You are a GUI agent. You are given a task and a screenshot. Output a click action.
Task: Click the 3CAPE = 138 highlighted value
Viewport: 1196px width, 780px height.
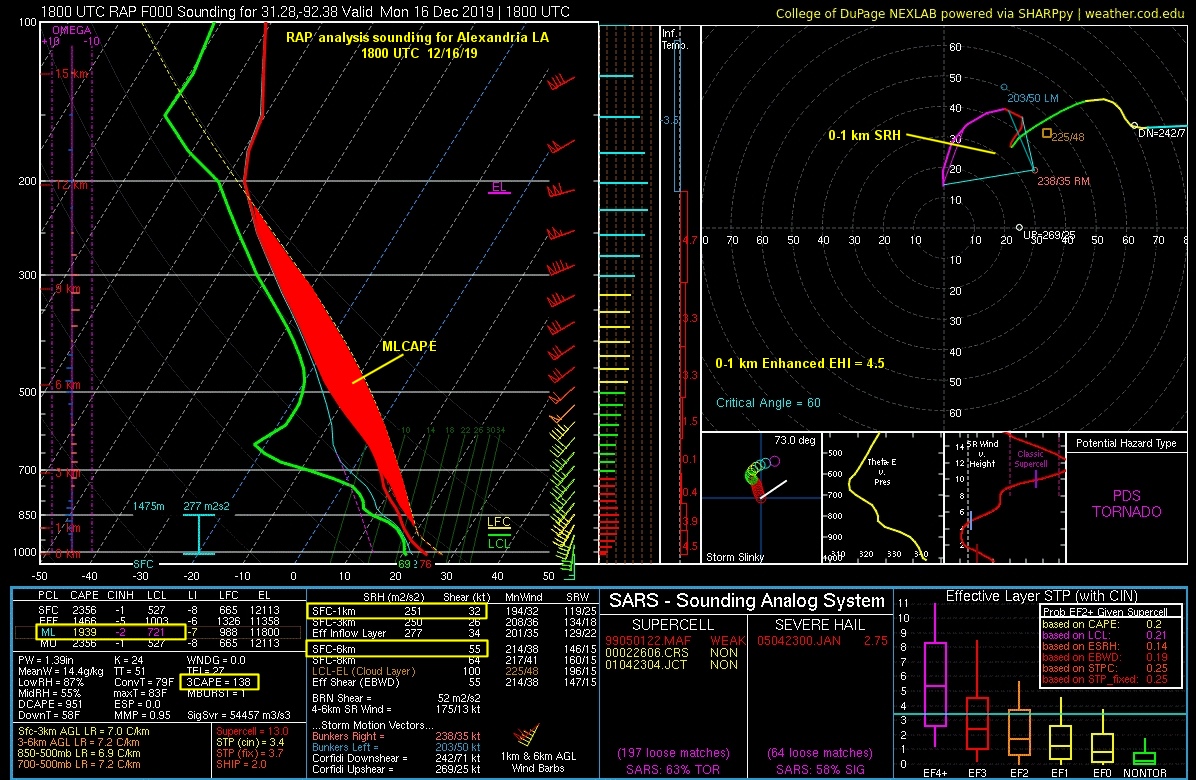[220, 682]
